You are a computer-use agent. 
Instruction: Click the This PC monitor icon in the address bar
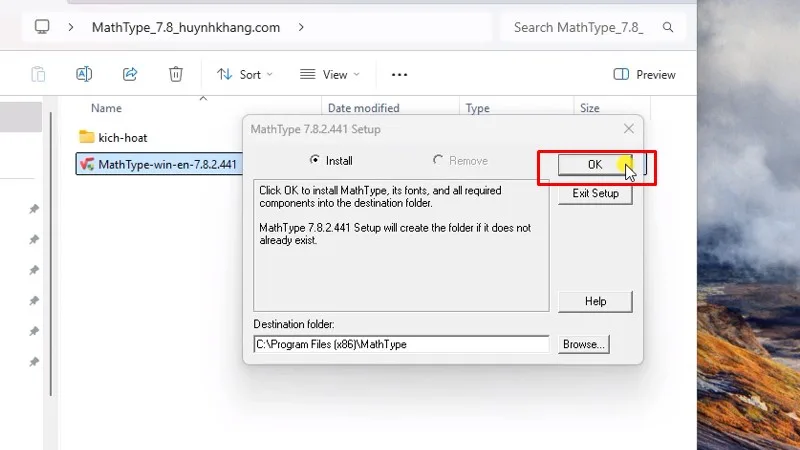pos(42,27)
